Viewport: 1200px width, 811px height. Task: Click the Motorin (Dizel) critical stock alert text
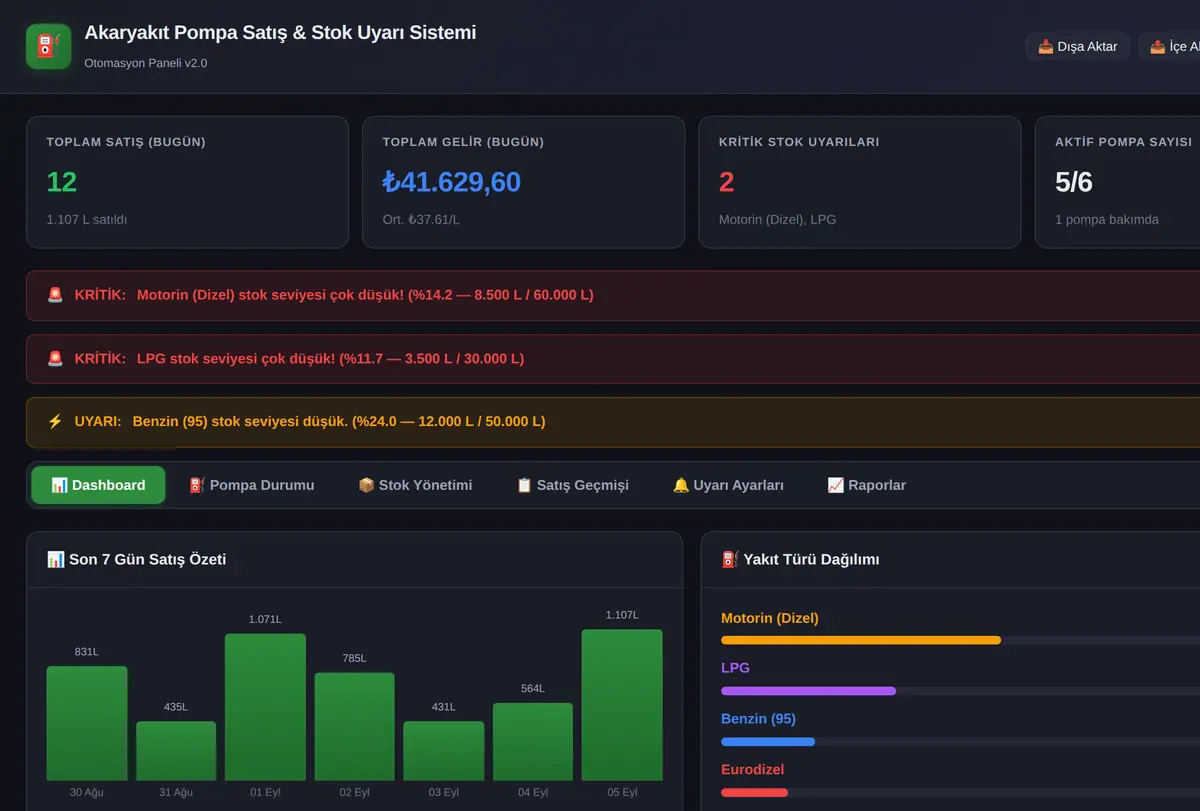(x=365, y=295)
